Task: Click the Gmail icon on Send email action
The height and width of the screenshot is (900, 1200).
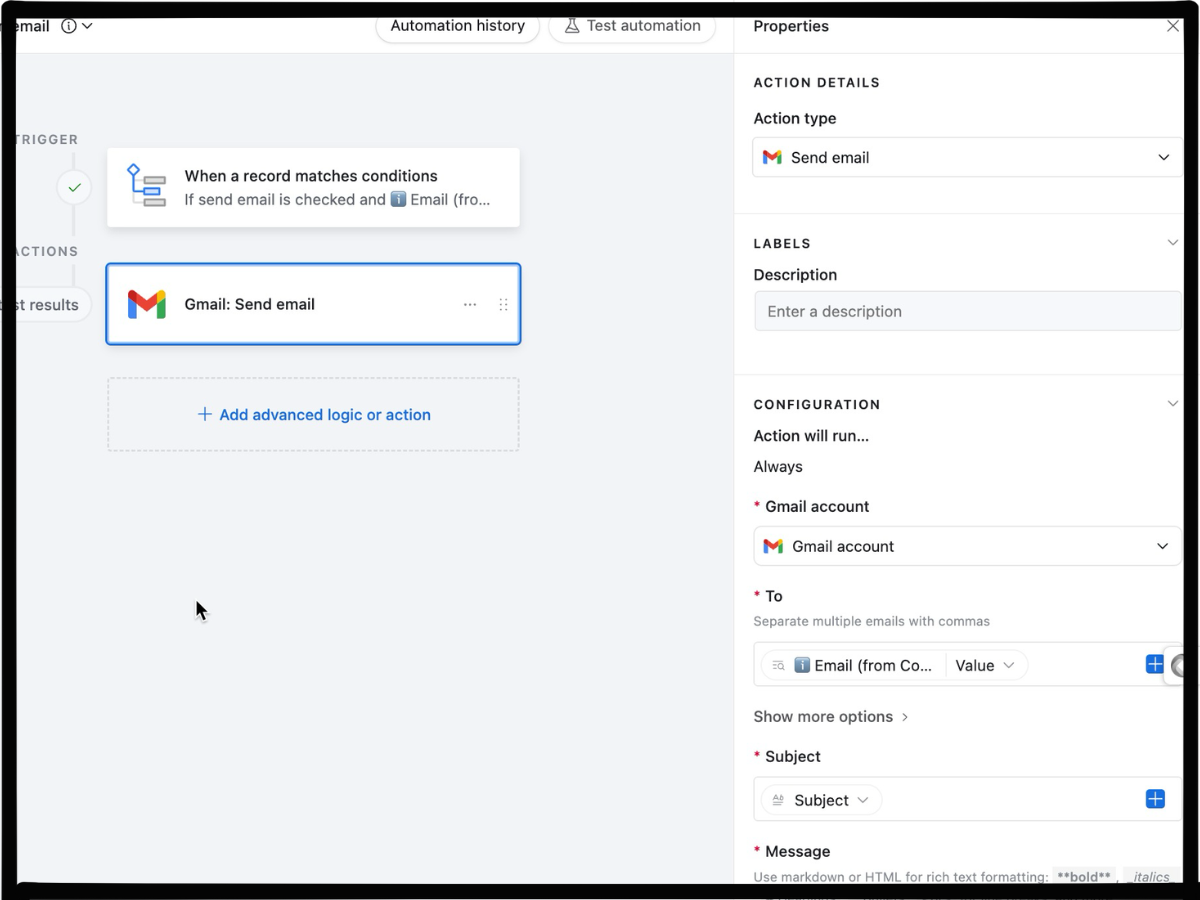Action: (146, 304)
